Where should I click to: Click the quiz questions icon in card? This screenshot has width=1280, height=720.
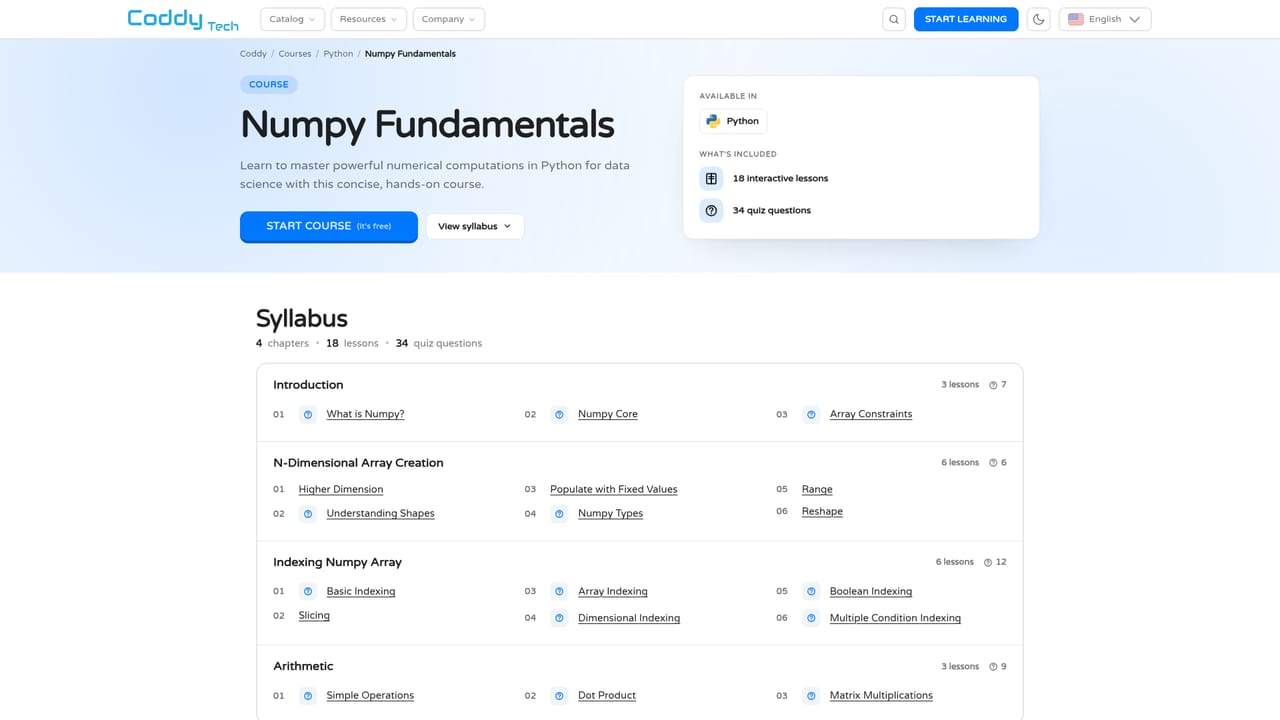[711, 210]
